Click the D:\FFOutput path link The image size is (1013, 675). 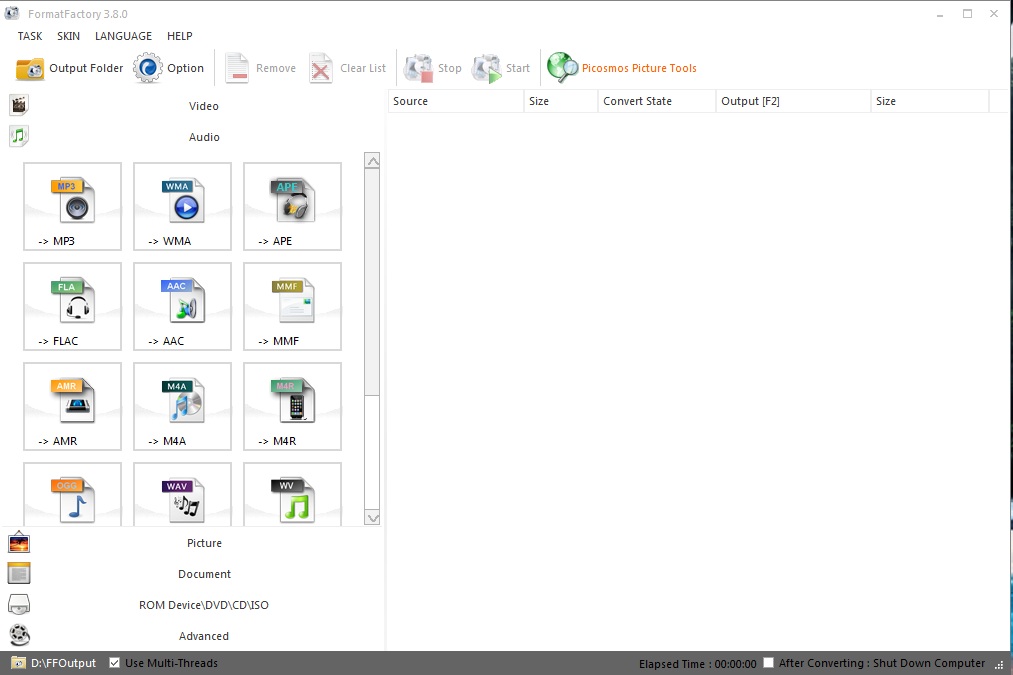pyautogui.click(x=63, y=663)
